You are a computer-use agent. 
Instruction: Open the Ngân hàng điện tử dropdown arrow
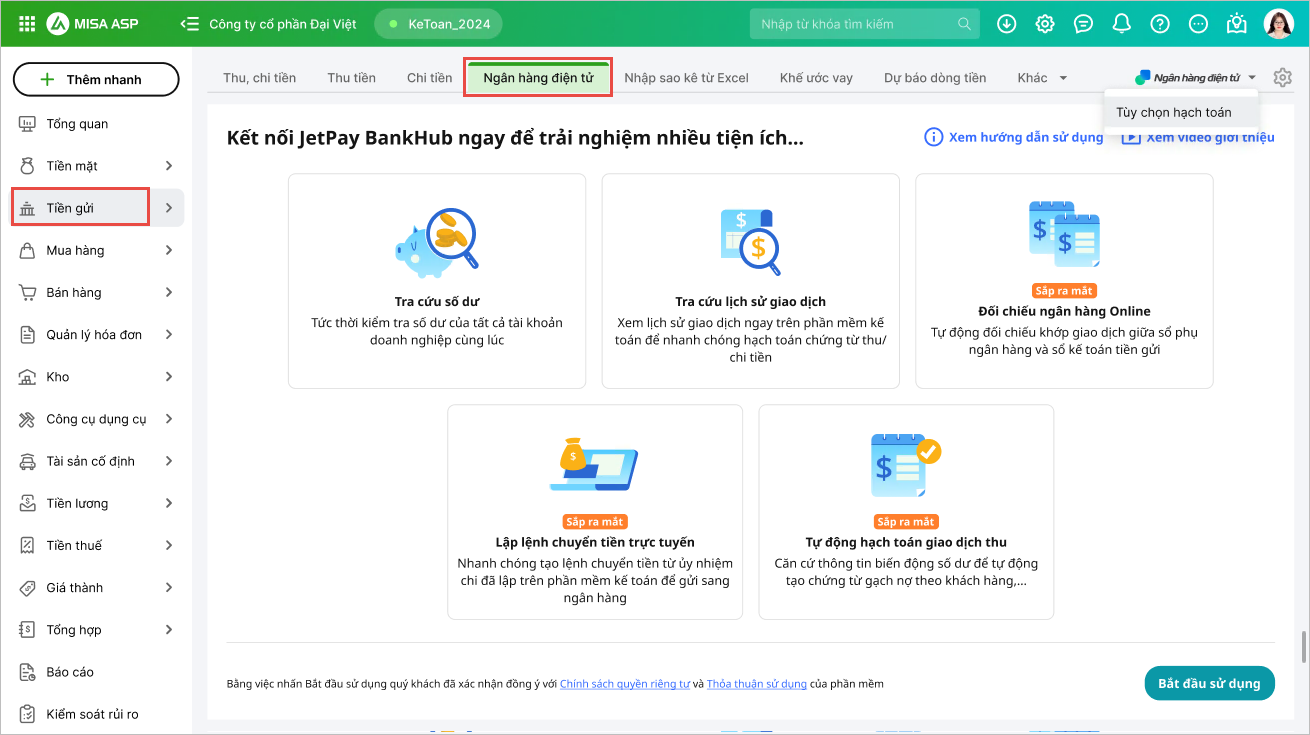click(x=1252, y=77)
